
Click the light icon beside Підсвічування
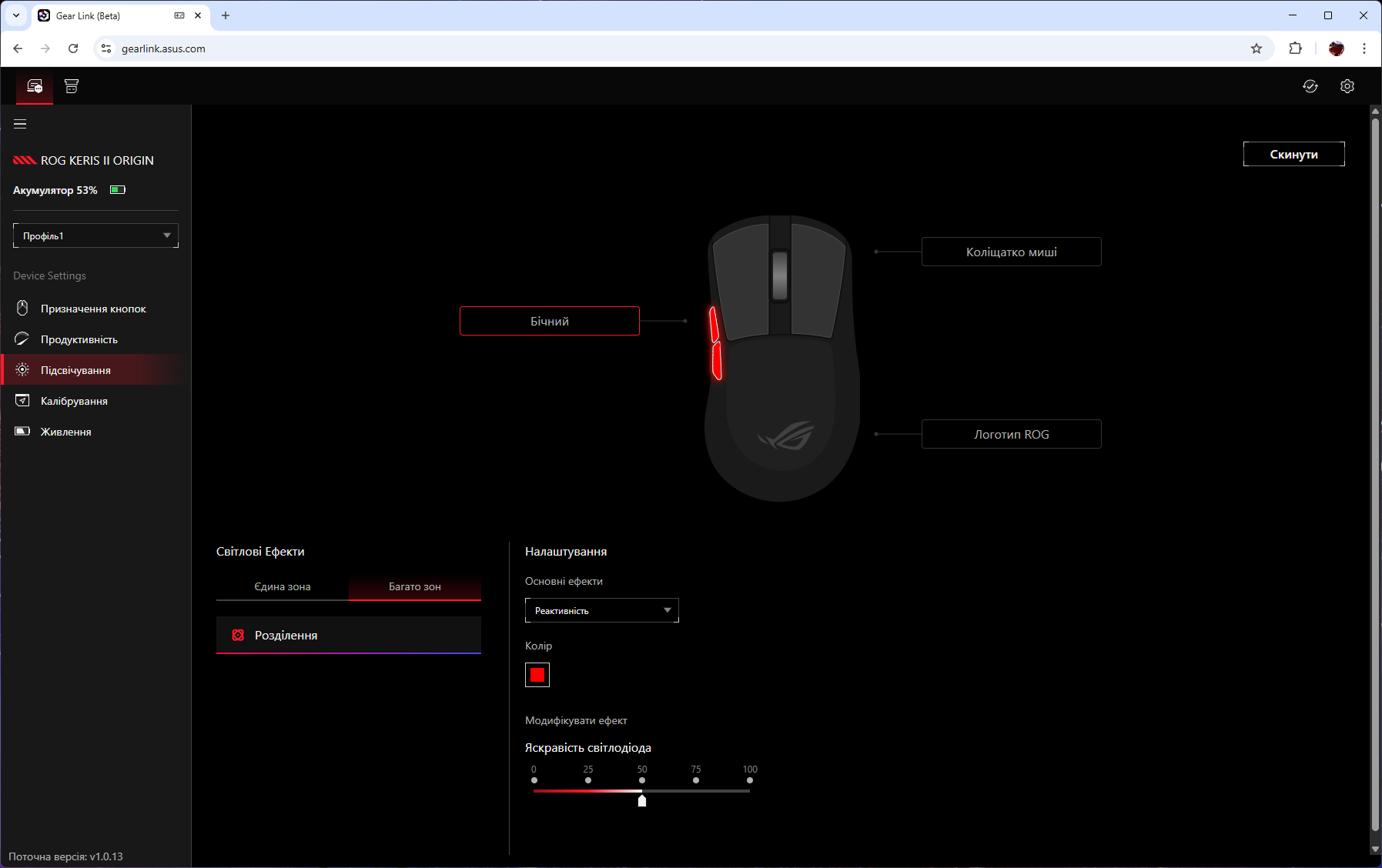(22, 370)
